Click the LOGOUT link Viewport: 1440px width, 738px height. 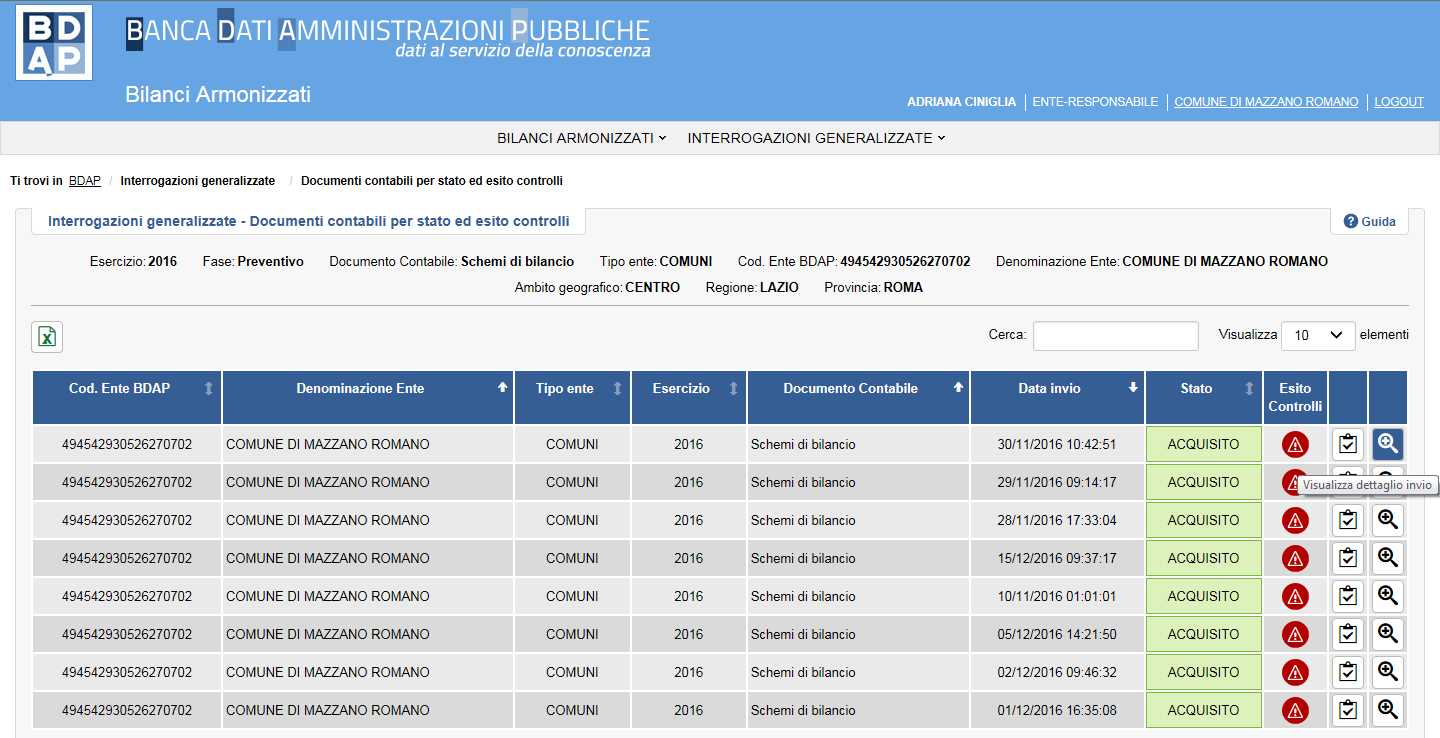pyautogui.click(x=1399, y=102)
